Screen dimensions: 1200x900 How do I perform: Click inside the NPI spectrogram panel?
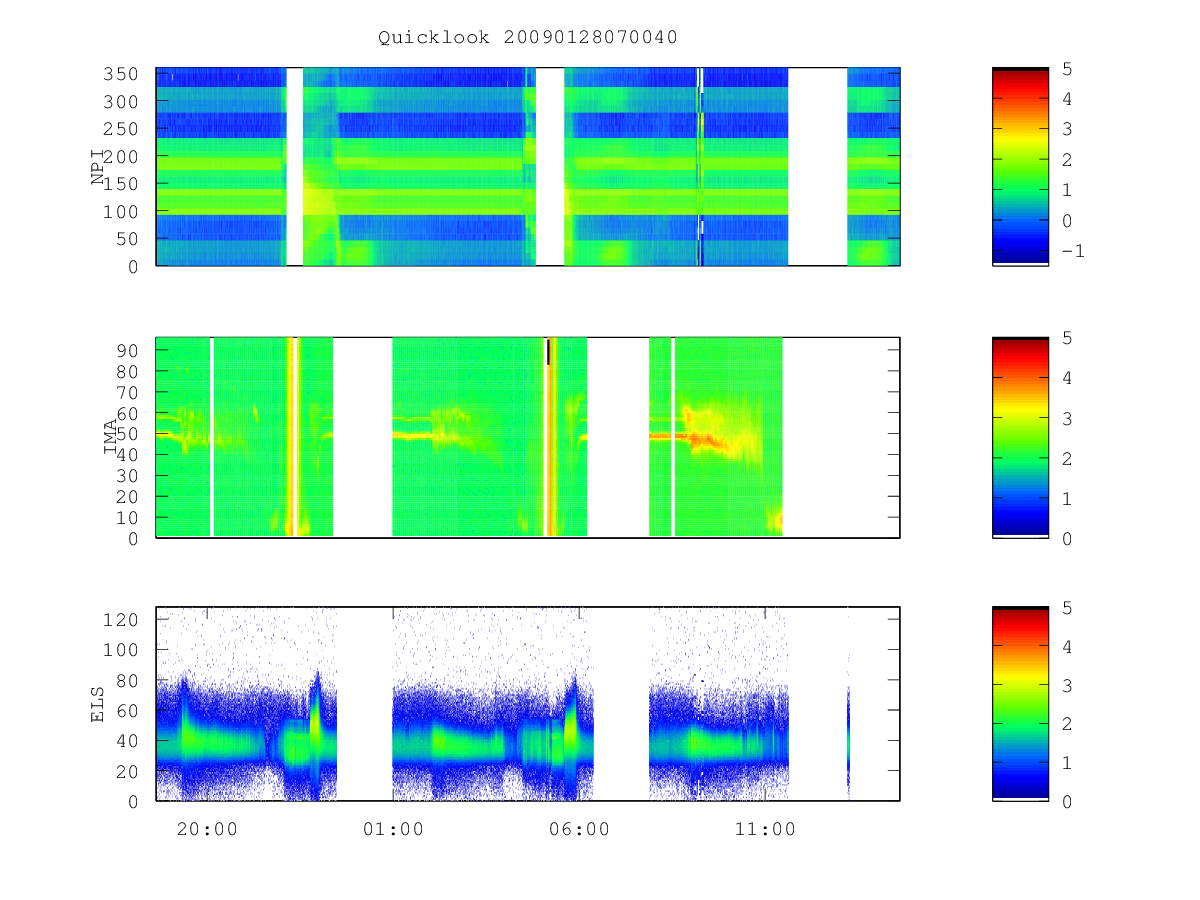[528, 166]
